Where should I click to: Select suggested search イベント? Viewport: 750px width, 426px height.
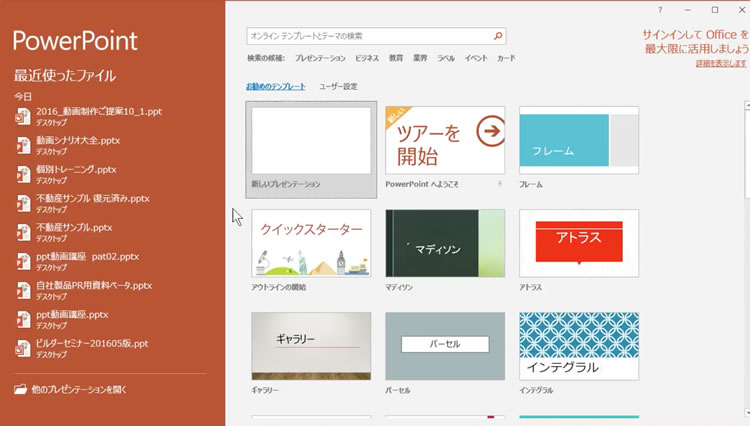(x=475, y=58)
